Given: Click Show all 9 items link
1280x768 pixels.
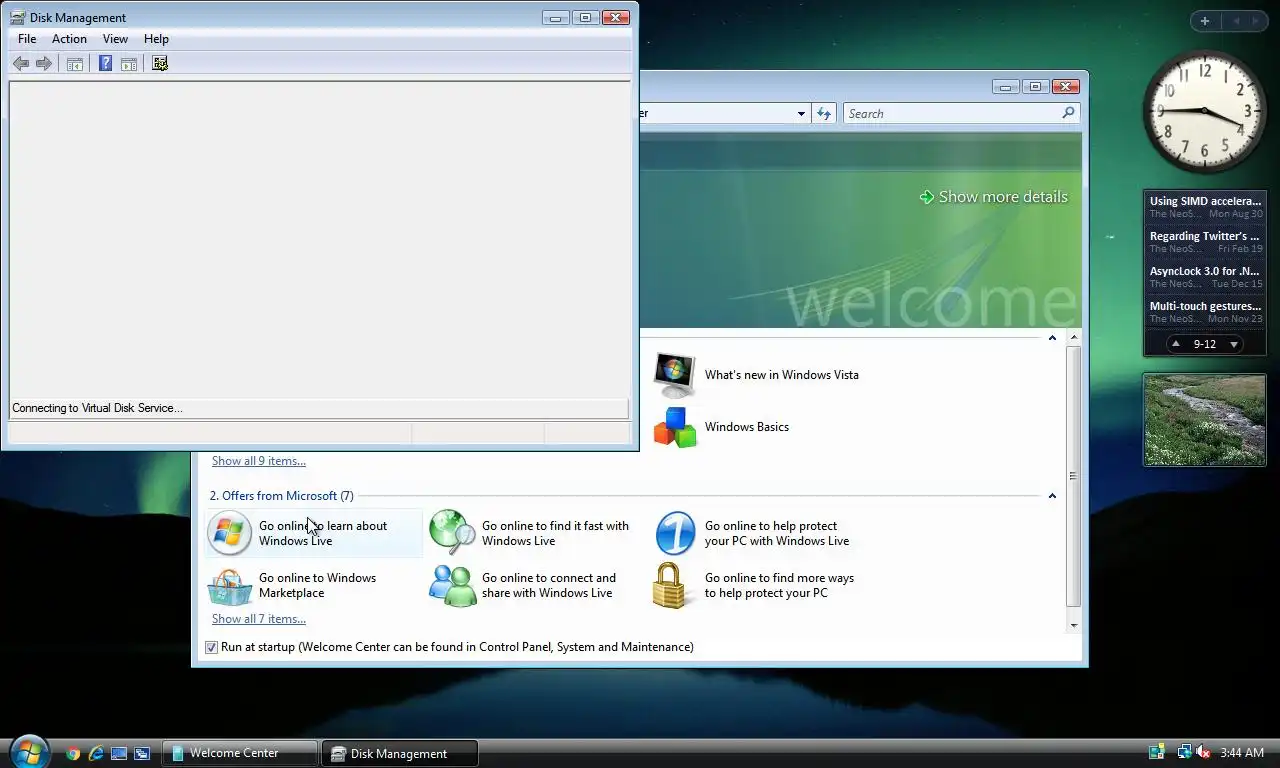Looking at the screenshot, I should point(259,461).
